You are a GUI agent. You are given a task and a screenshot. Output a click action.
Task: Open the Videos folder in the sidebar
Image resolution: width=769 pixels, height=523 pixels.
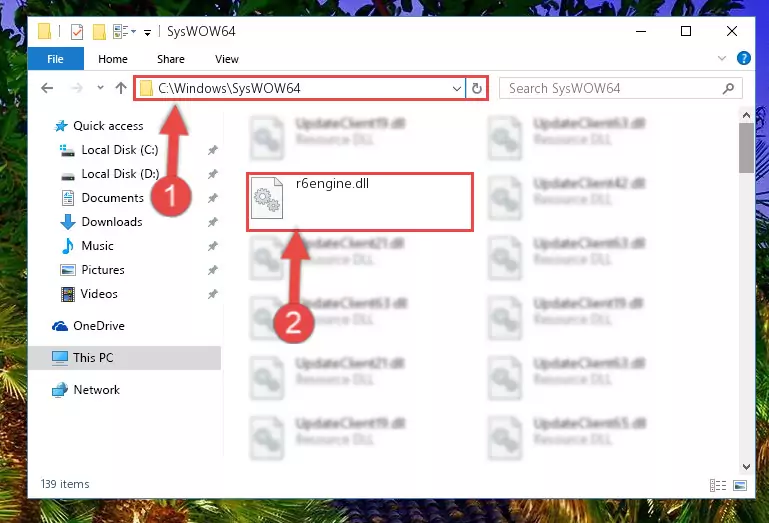point(99,294)
